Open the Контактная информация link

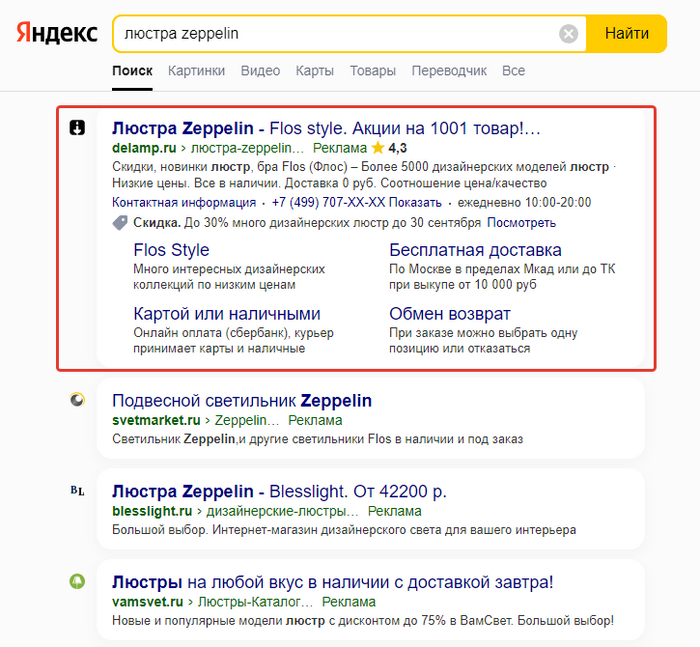tap(170, 202)
